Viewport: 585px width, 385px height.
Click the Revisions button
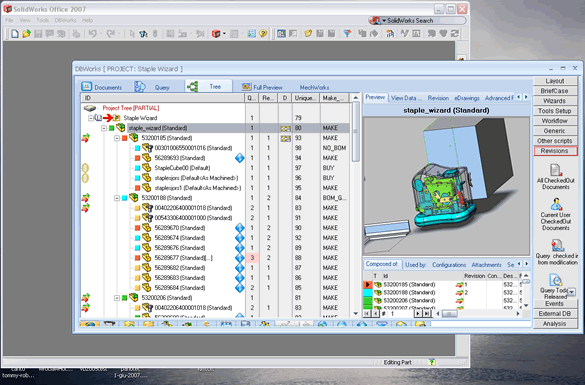pyautogui.click(x=555, y=151)
